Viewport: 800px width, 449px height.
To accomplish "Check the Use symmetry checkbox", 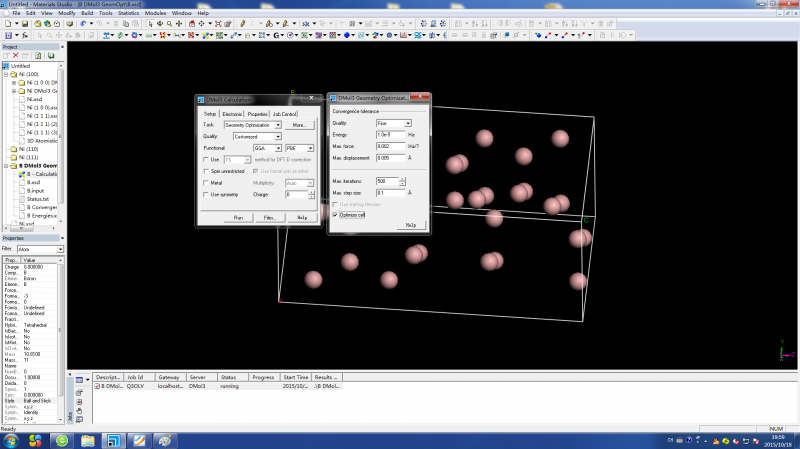I will (x=206, y=194).
